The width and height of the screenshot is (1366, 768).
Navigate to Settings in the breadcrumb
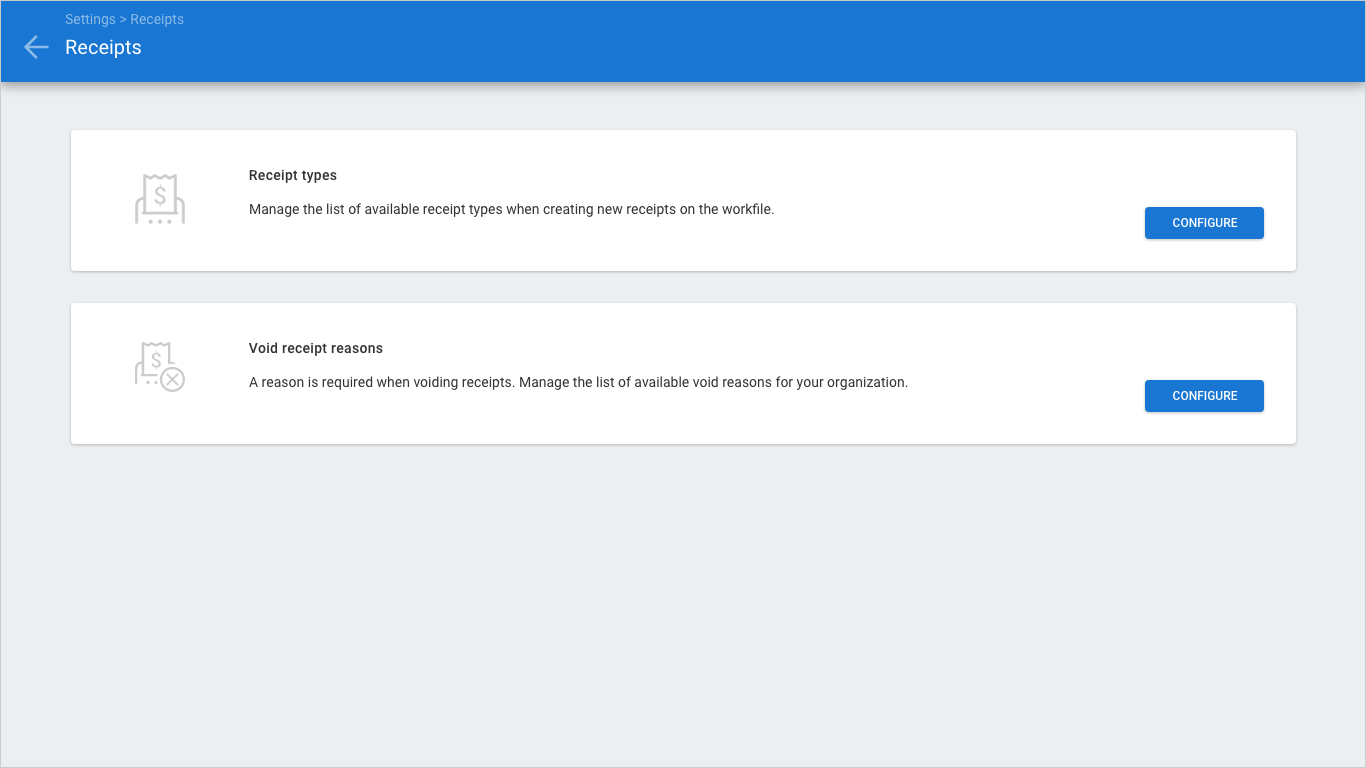(x=90, y=19)
